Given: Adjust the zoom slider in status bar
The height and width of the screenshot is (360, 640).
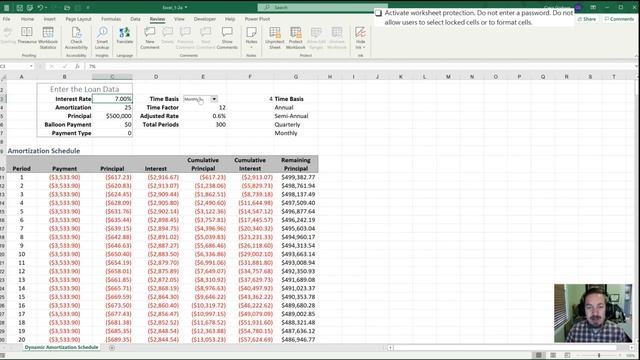Looking at the screenshot, I should (x=599, y=355).
